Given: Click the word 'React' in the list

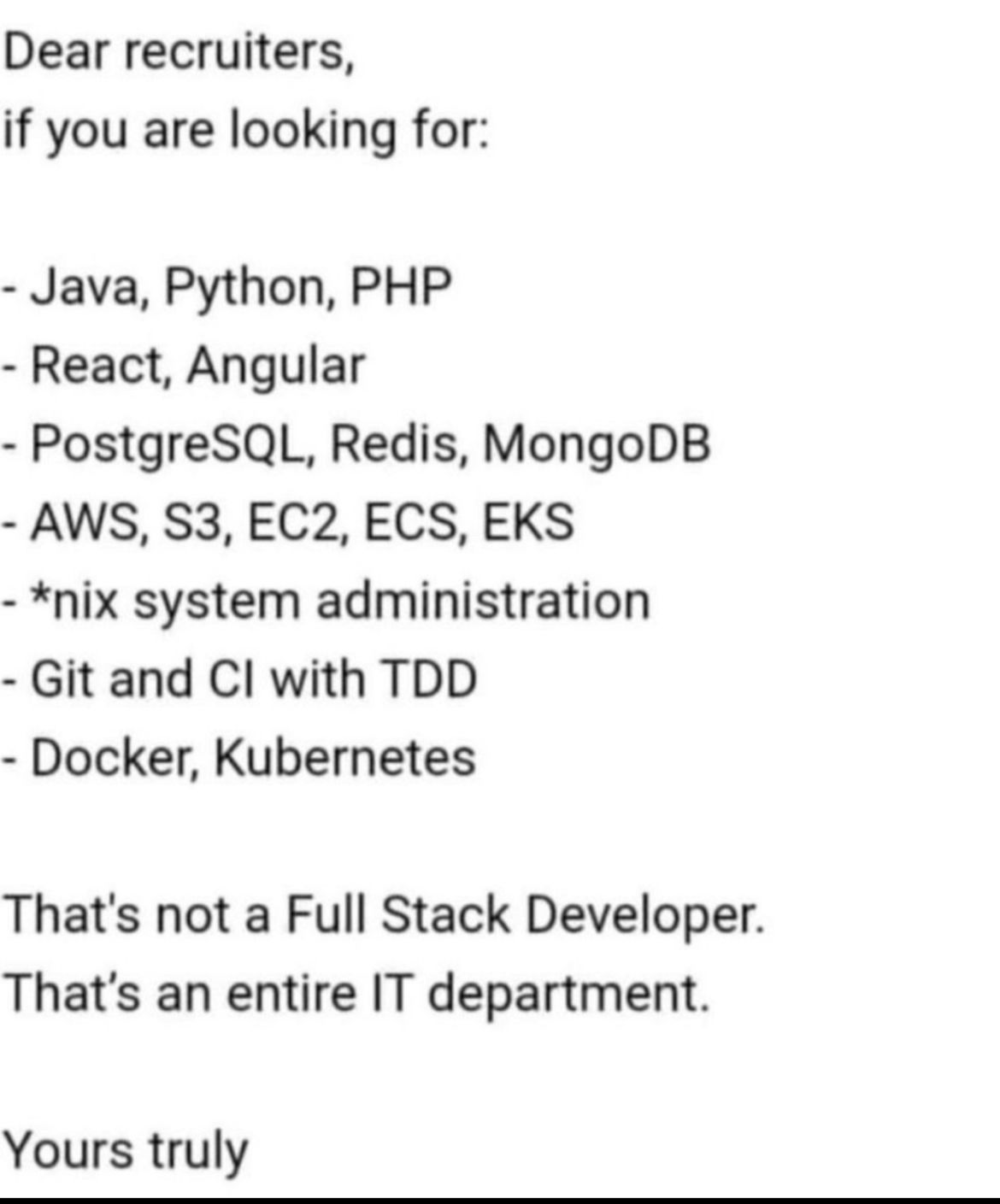Looking at the screenshot, I should [96, 366].
